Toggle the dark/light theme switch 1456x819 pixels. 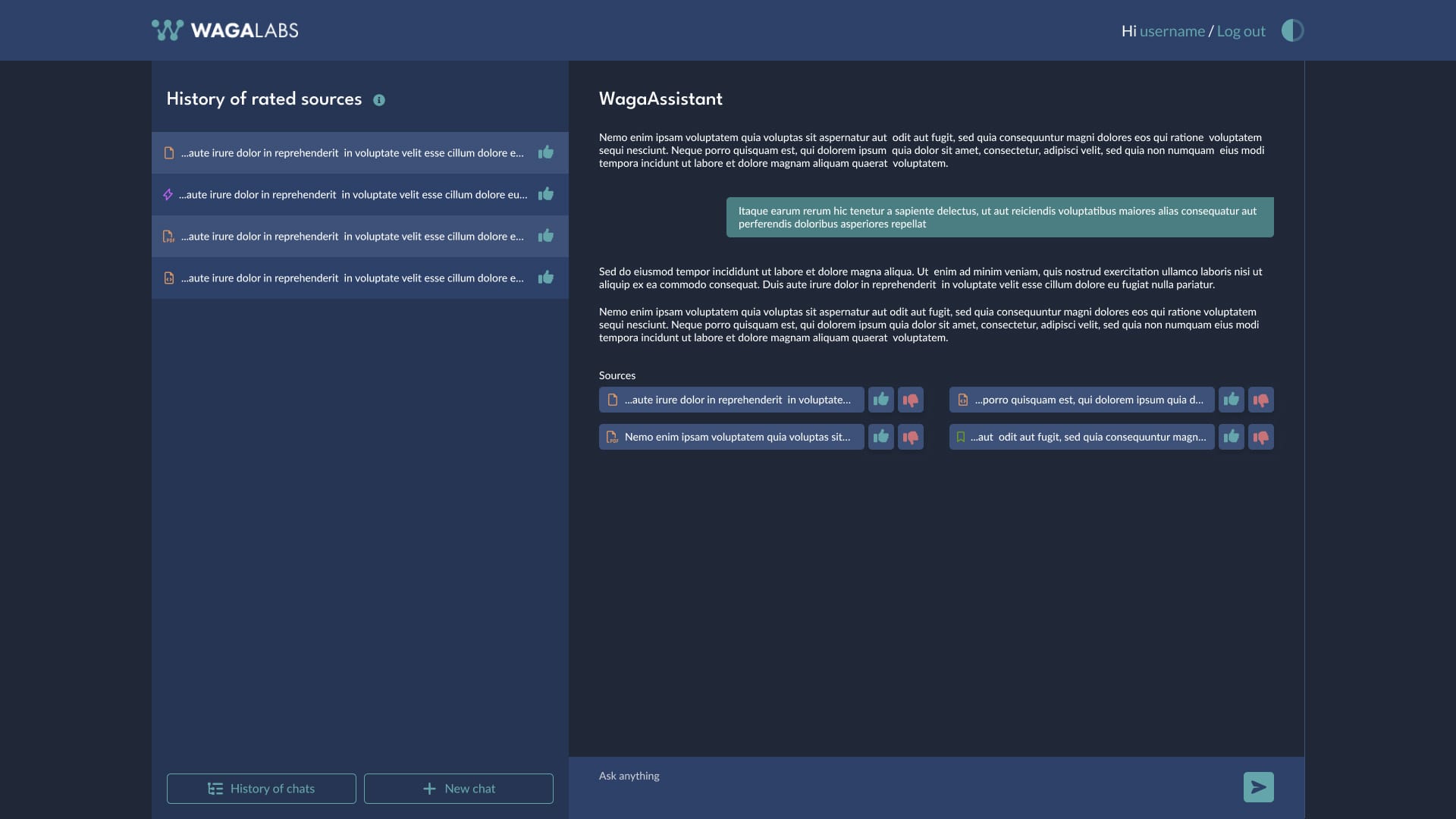pos(1292,30)
